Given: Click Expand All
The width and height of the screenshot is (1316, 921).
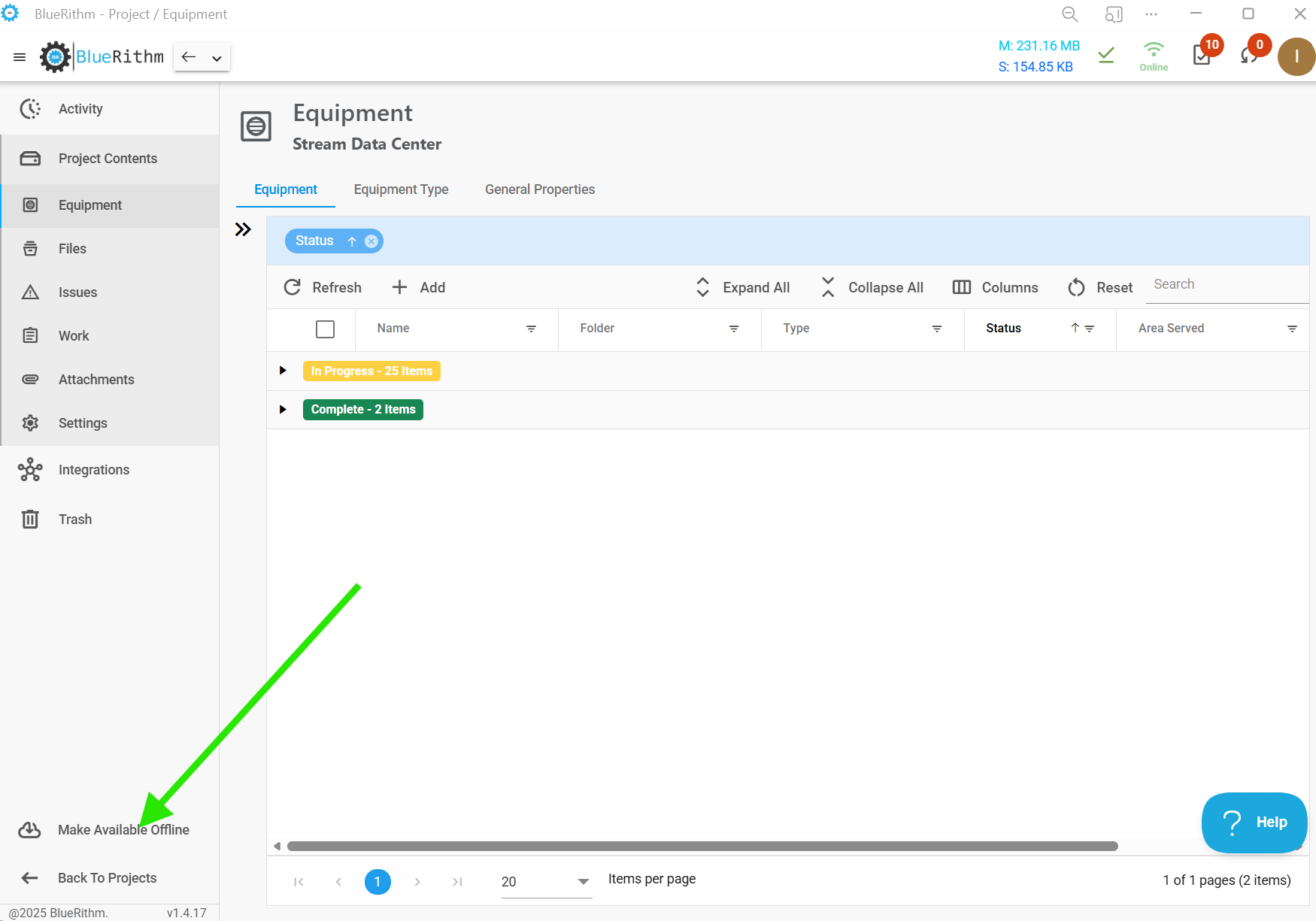Looking at the screenshot, I should click(743, 287).
